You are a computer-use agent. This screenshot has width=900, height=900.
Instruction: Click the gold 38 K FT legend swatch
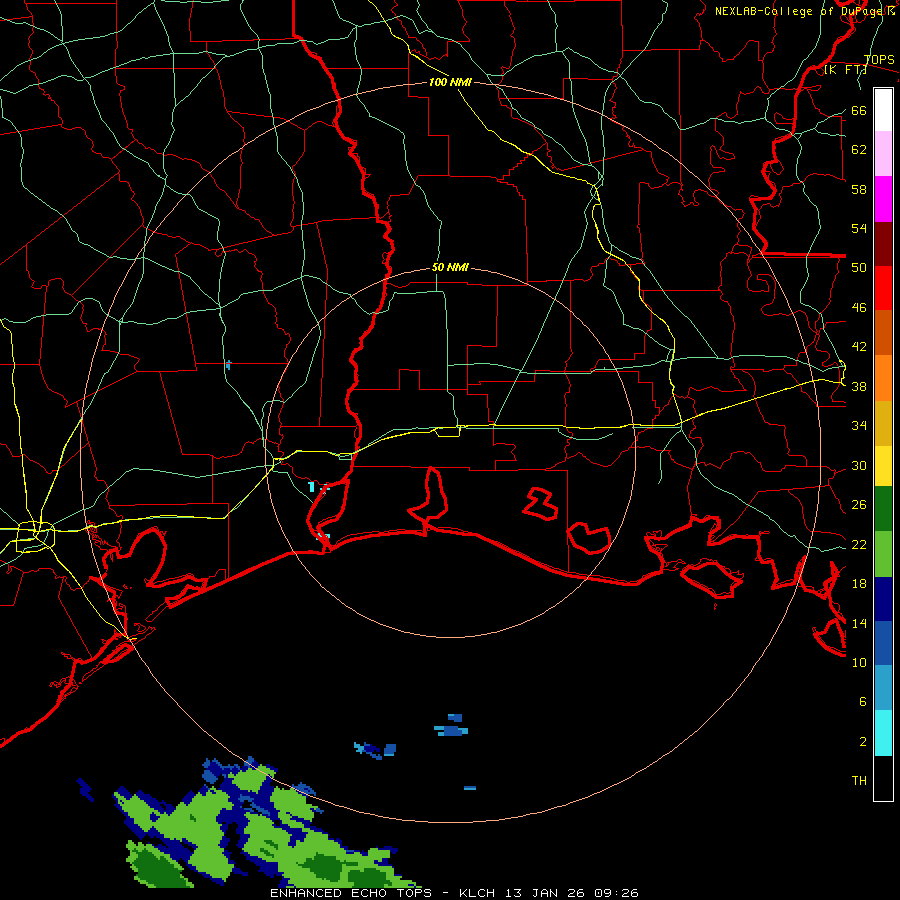click(883, 423)
